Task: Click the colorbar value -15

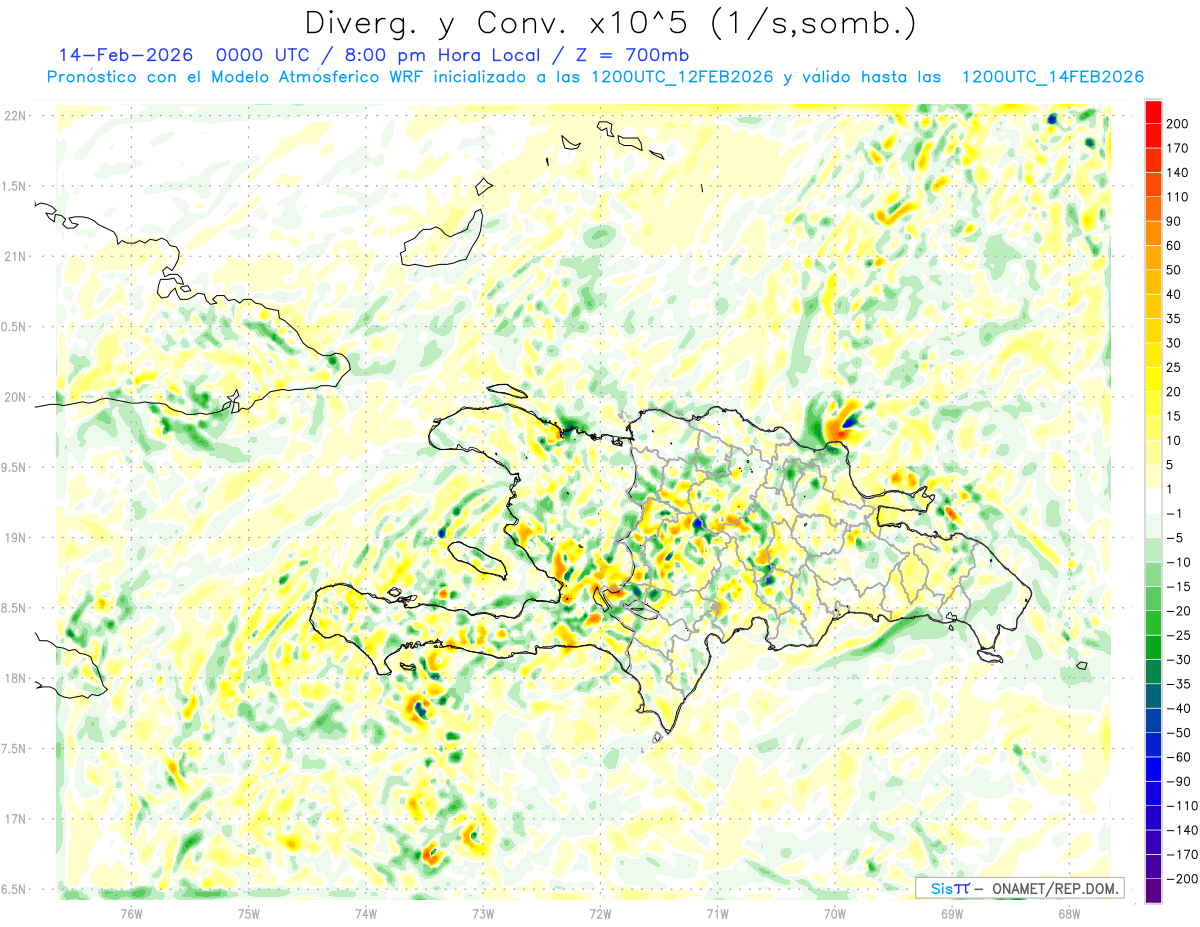Action: (1178, 587)
